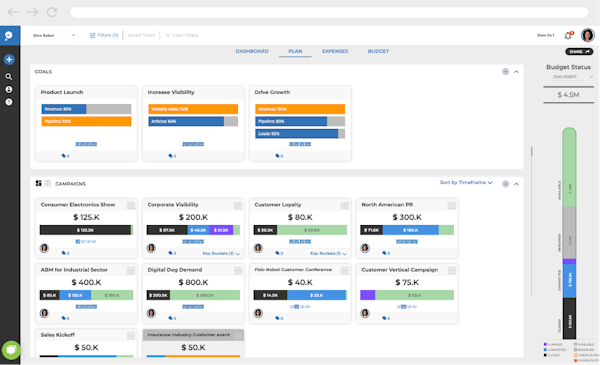The width and height of the screenshot is (600, 365).
Task: Open search from the left sidebar
Action: click(x=8, y=77)
